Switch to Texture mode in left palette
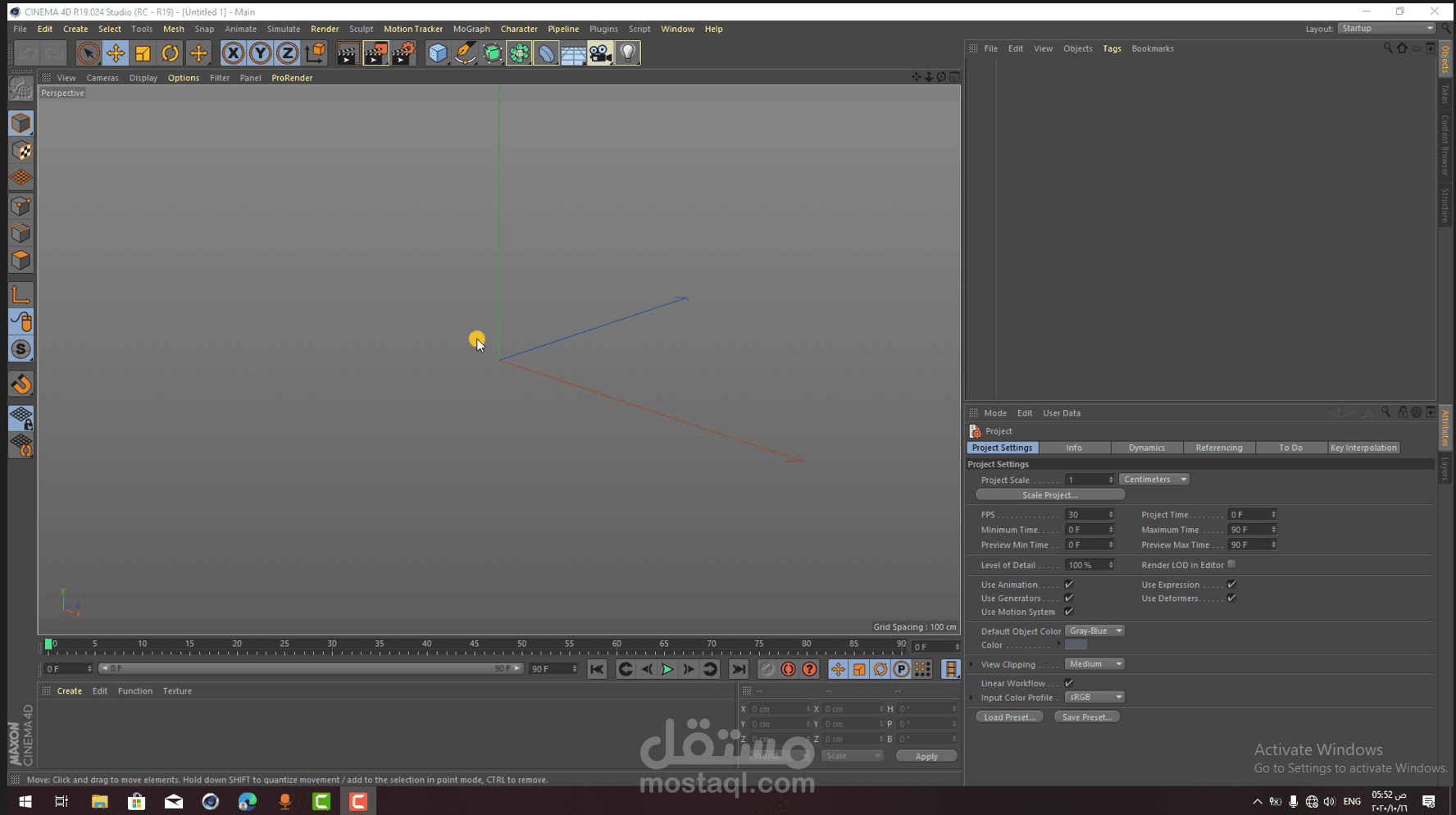This screenshot has width=1456, height=815. [x=21, y=151]
